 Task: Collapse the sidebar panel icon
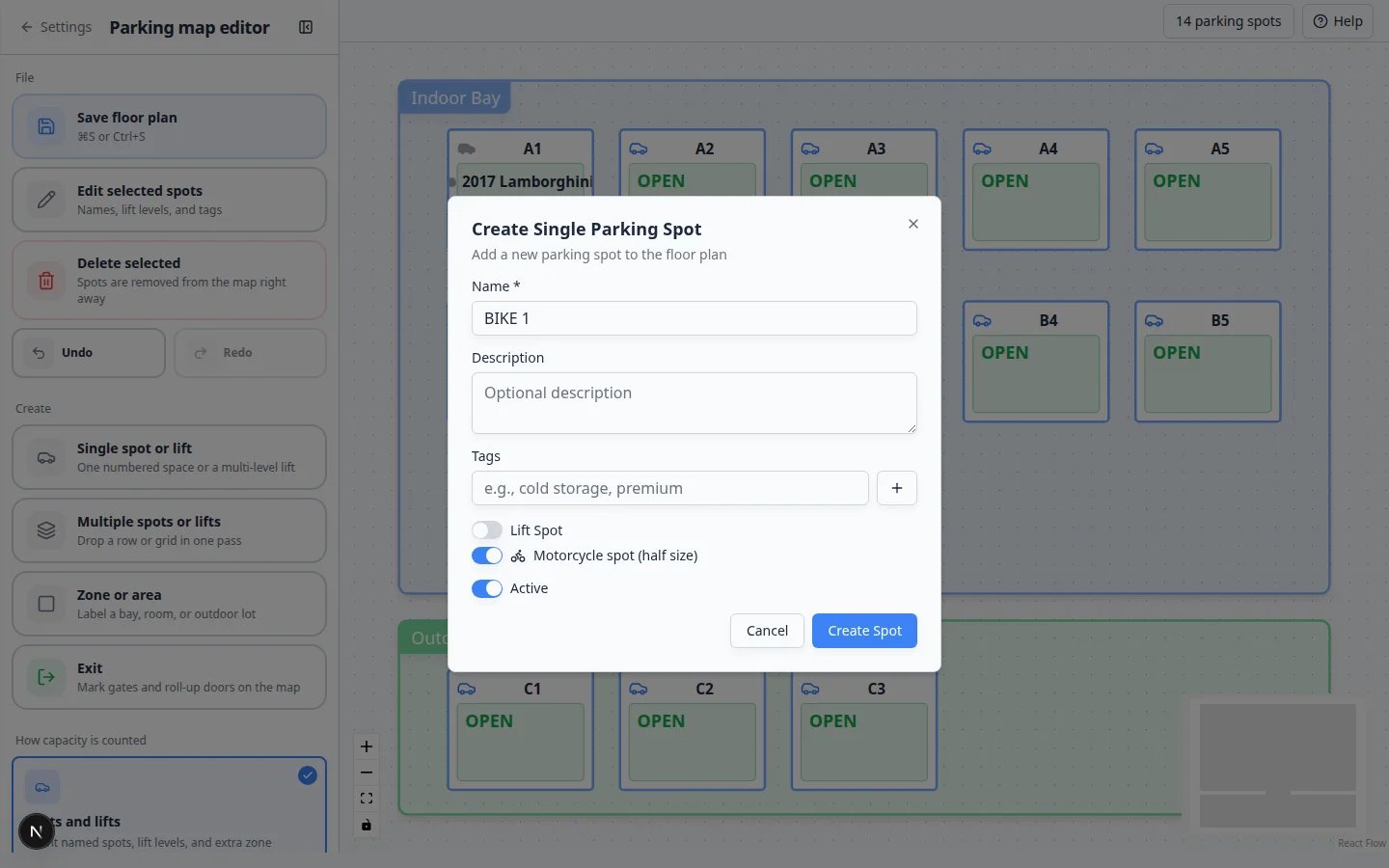coord(306,27)
